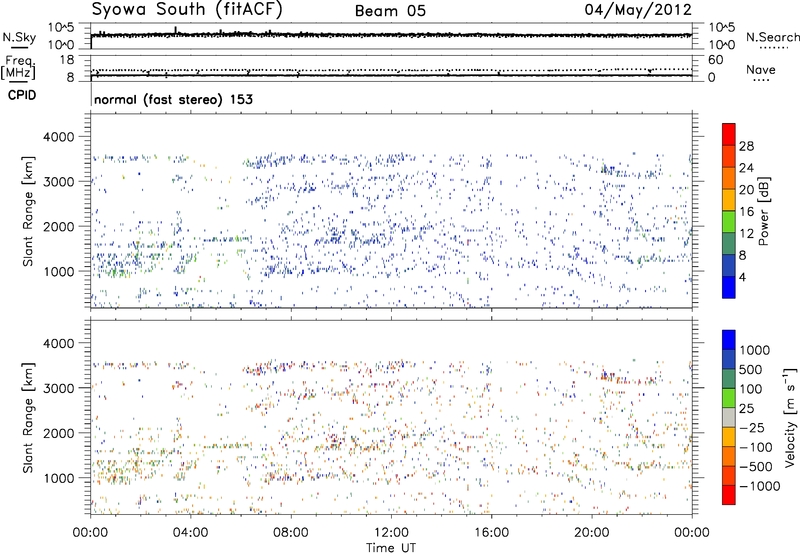This screenshot has width=800, height=554.
Task: Click the 'N.Search' legend label
Action: tap(772, 37)
